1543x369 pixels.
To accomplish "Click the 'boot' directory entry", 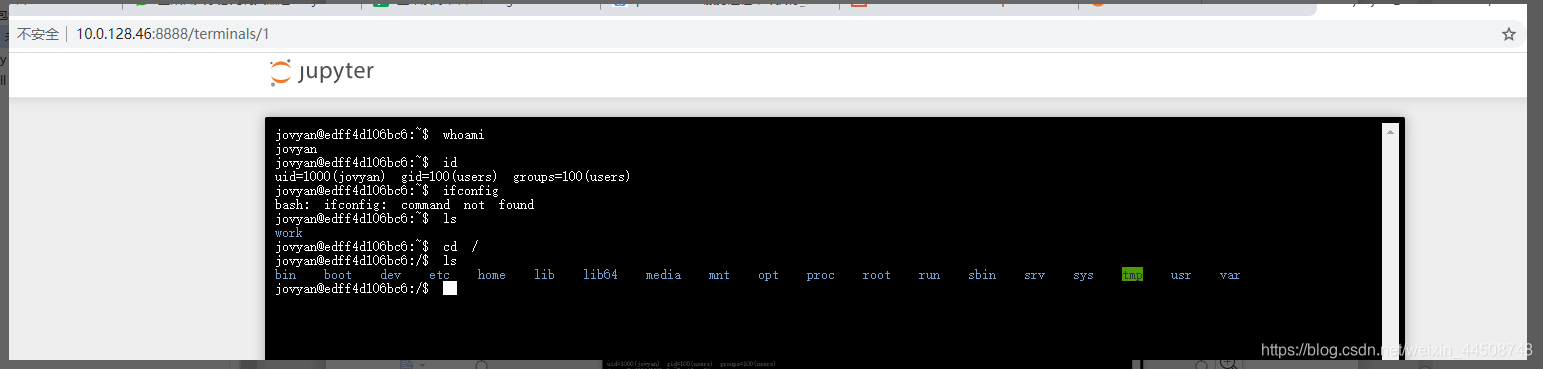I will 338,275.
